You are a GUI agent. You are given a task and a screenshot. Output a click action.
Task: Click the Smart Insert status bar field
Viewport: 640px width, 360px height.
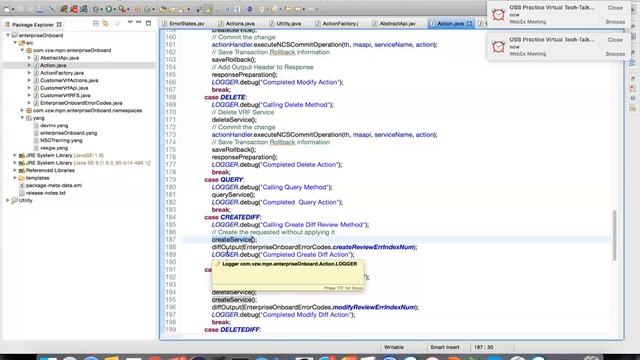[444, 347]
